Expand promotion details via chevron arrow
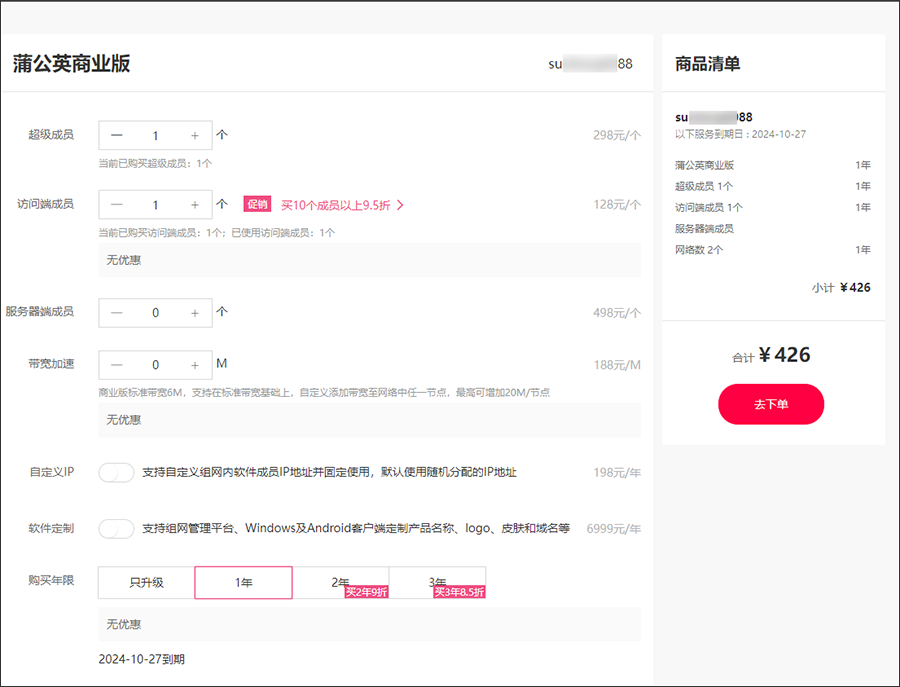Viewport: 900px width, 687px height. point(400,205)
